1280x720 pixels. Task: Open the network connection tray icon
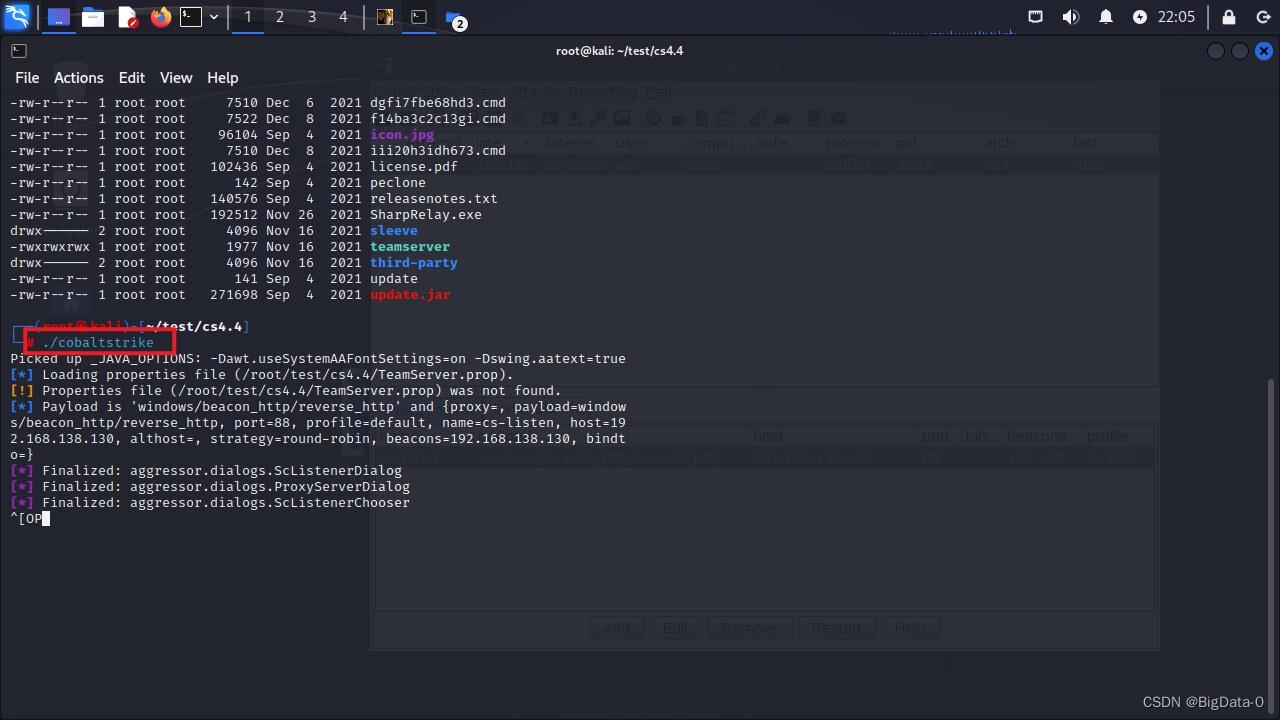tap(1036, 16)
